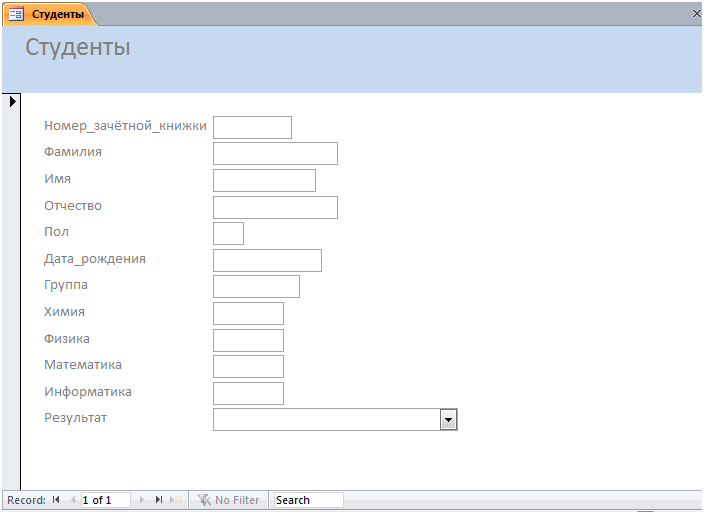Click the Группа field

pos(256,286)
